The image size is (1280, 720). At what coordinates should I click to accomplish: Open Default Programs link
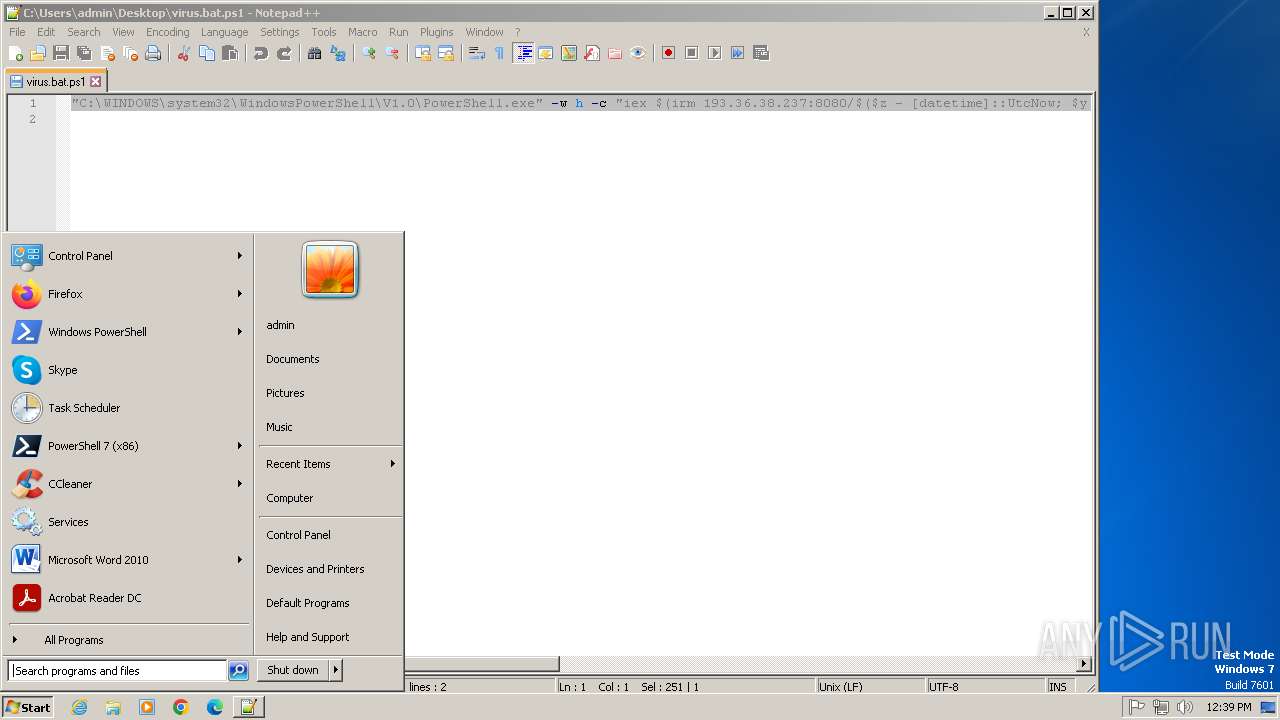[x=307, y=603]
